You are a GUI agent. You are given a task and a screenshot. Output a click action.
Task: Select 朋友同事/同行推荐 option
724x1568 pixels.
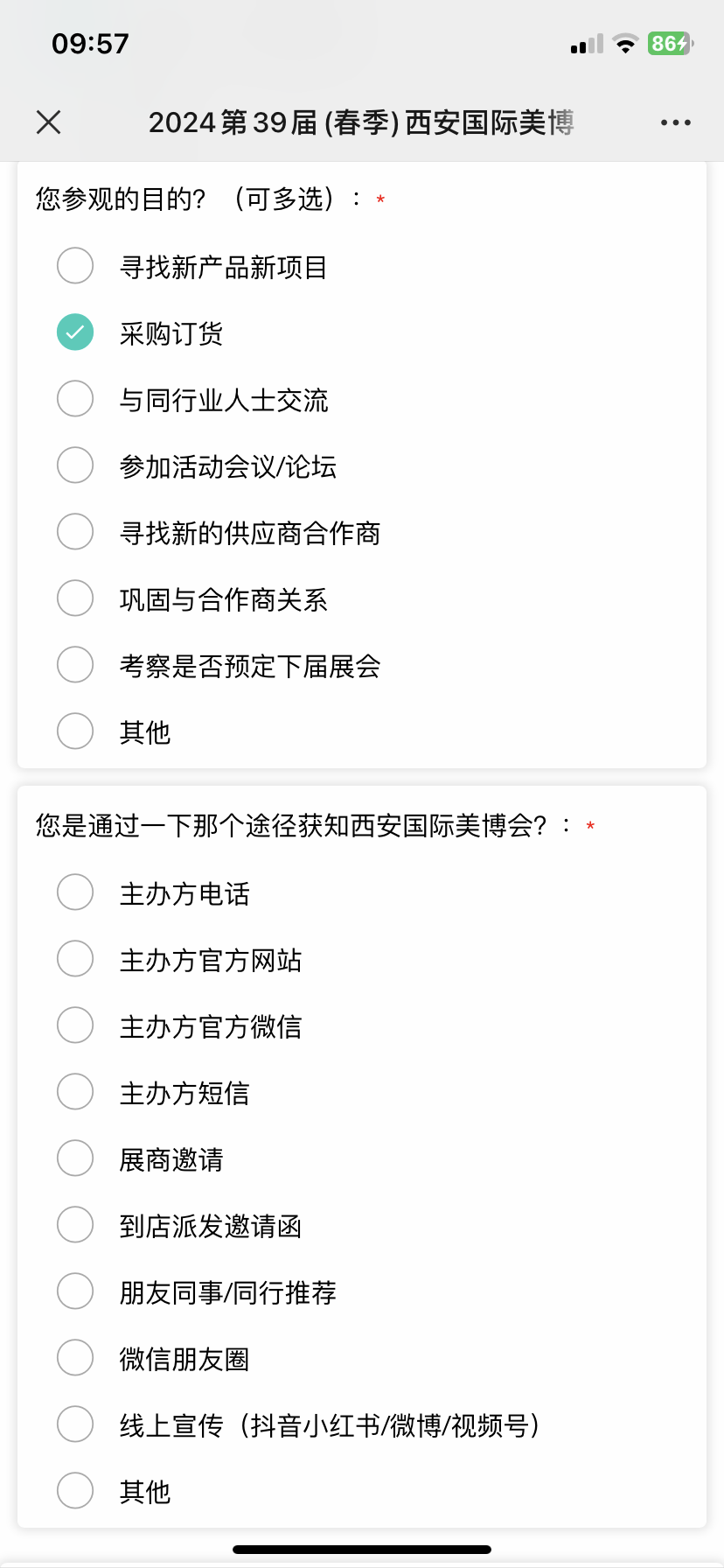75,1291
